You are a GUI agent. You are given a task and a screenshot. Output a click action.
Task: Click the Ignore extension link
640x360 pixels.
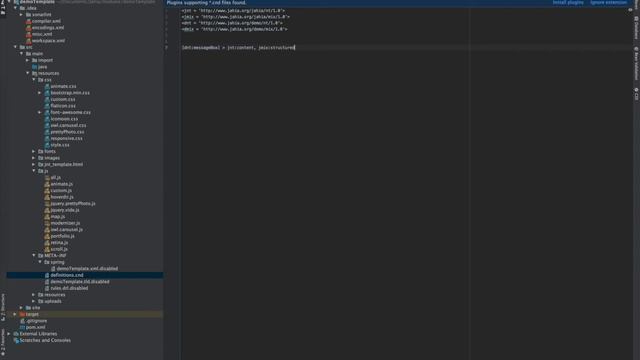[608, 2]
